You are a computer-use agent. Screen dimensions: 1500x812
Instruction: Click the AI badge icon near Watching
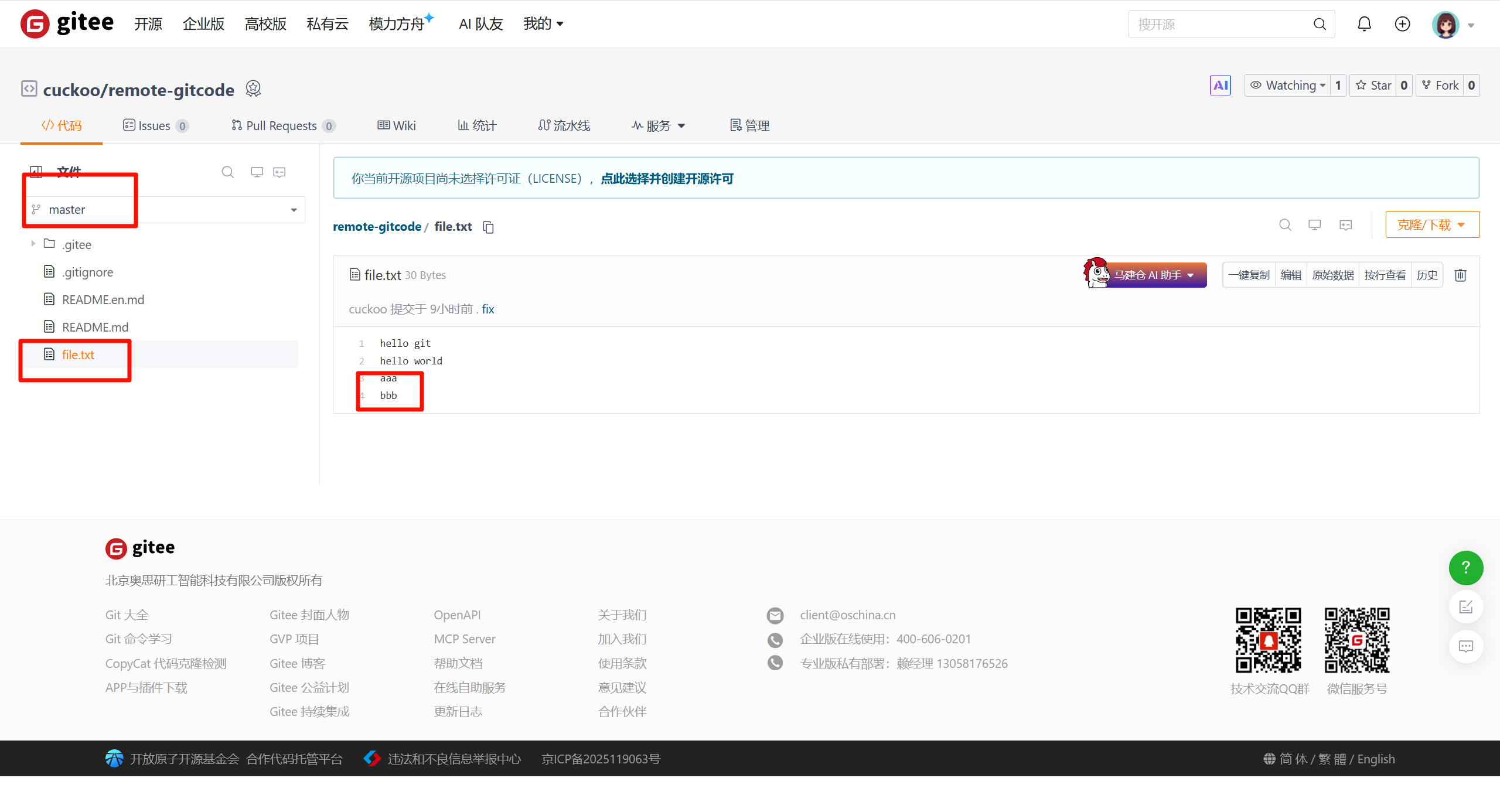(1221, 86)
